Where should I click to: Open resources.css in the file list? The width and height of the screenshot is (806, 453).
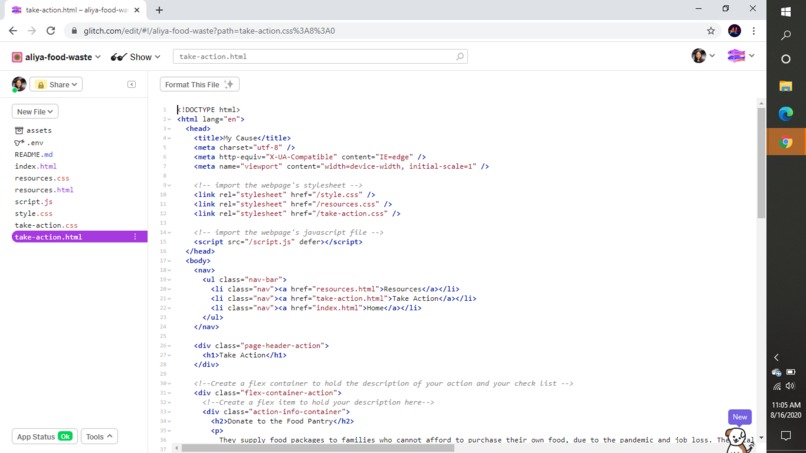point(42,178)
